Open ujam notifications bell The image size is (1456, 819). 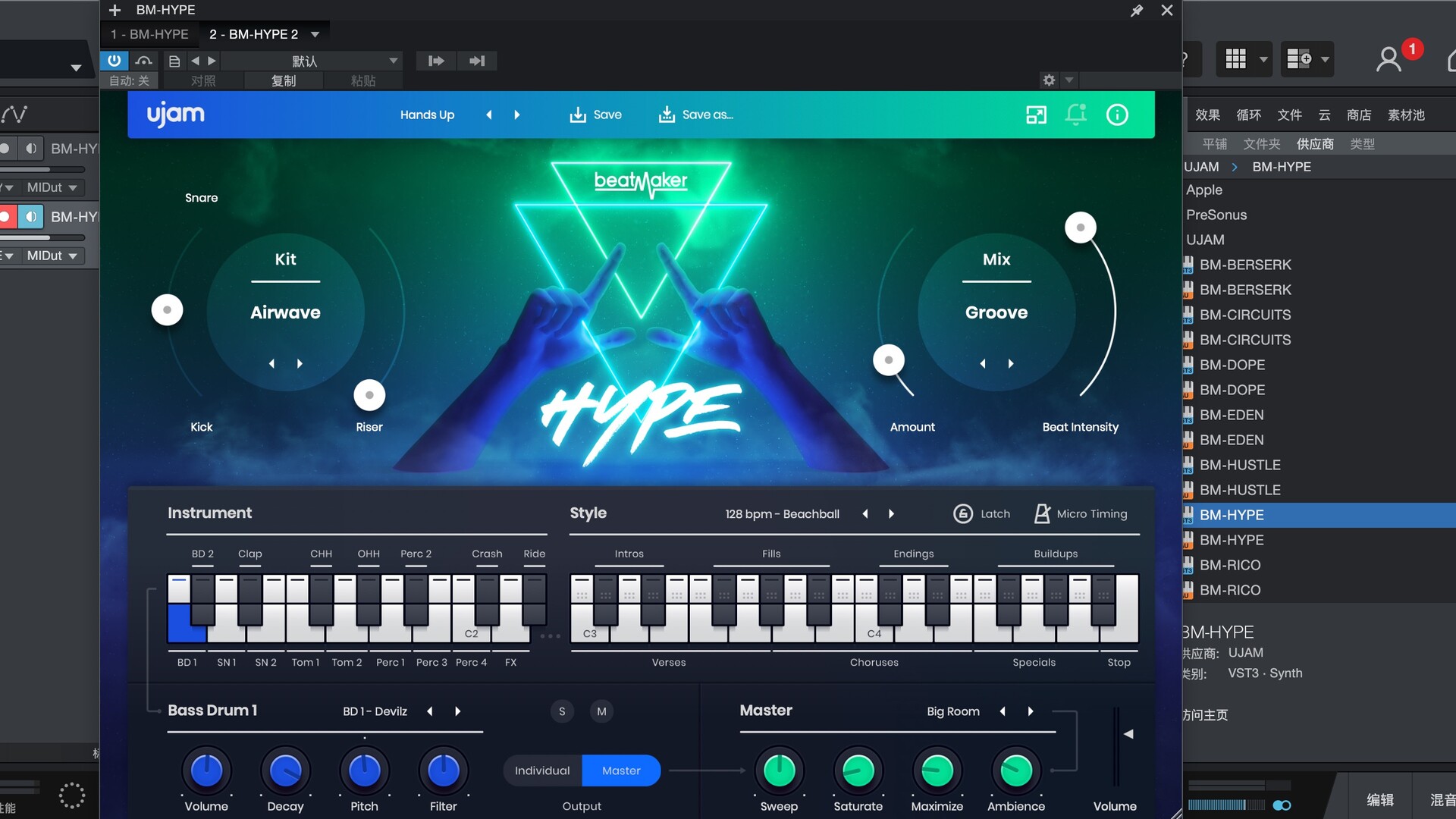[1075, 115]
